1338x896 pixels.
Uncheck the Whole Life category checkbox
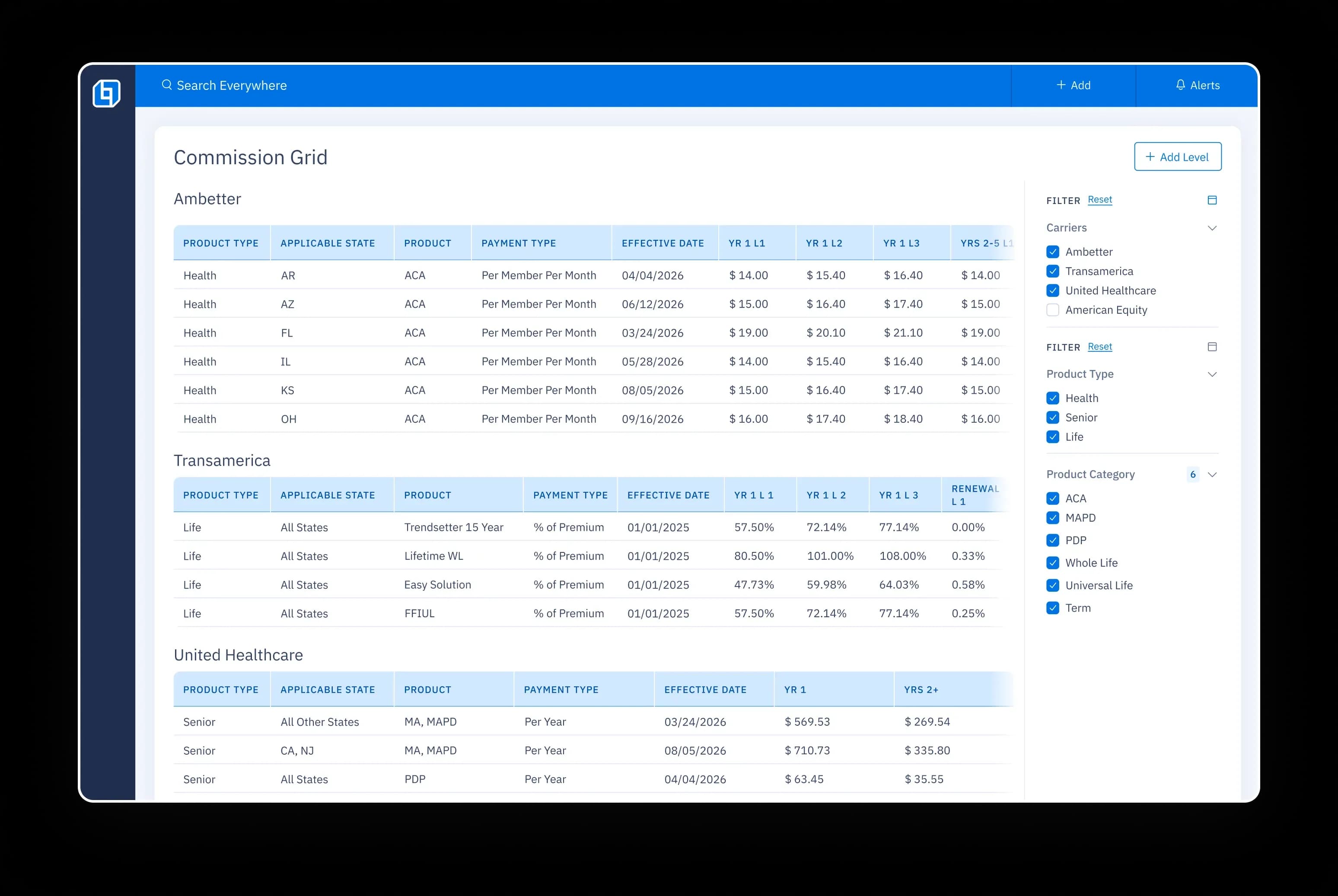point(1053,563)
